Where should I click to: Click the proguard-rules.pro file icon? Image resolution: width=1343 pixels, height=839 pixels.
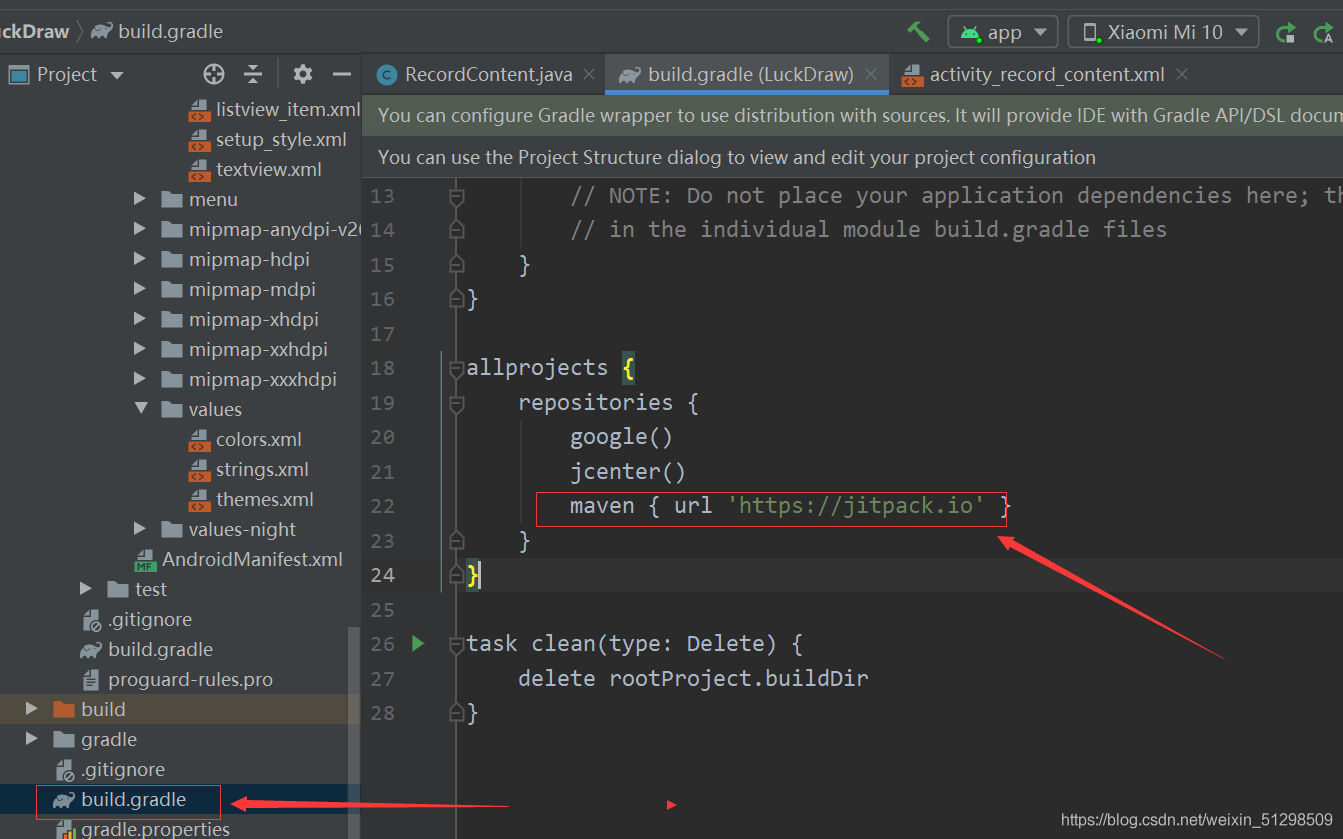tap(91, 680)
